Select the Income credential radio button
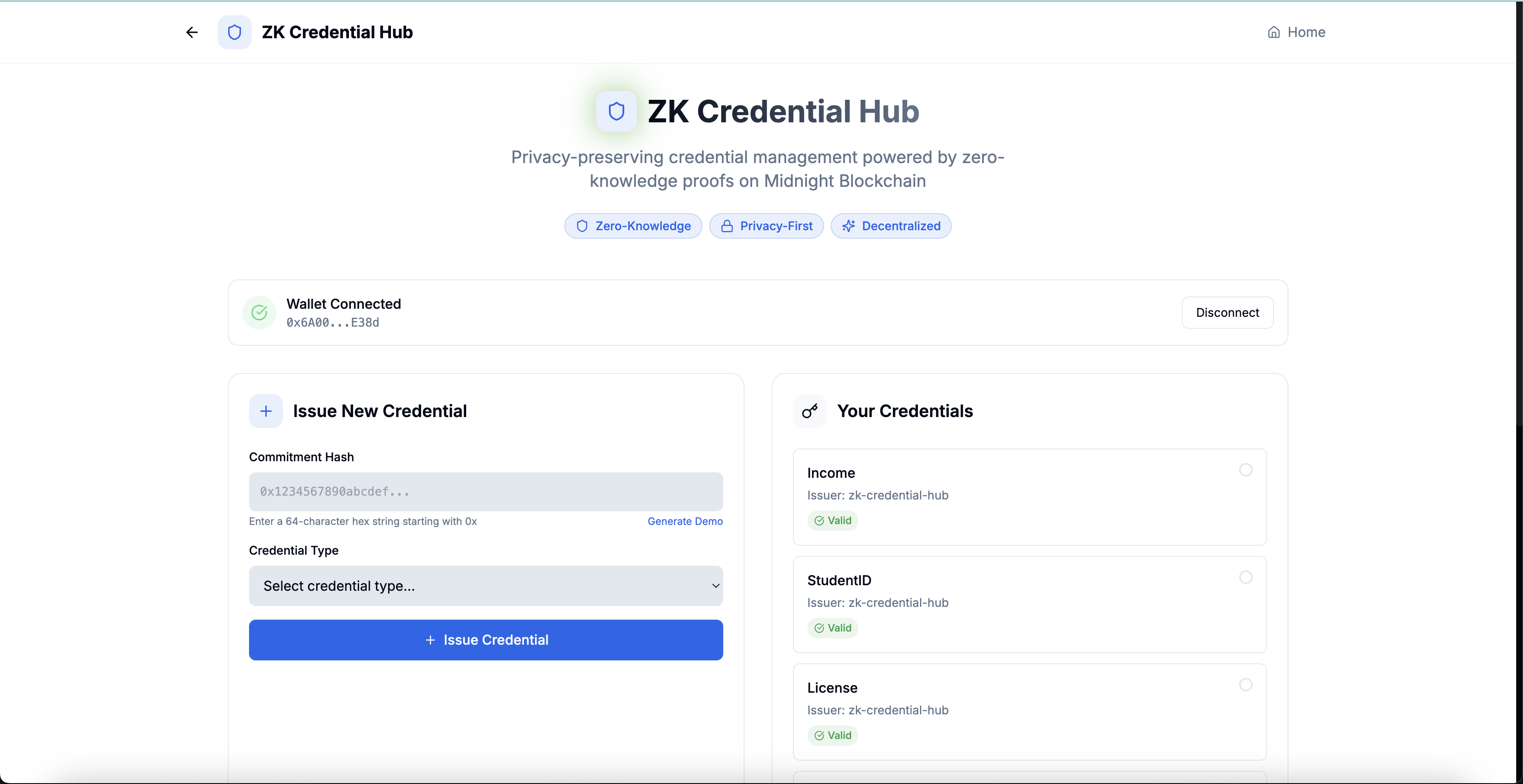Image resolution: width=1523 pixels, height=784 pixels. (x=1245, y=470)
